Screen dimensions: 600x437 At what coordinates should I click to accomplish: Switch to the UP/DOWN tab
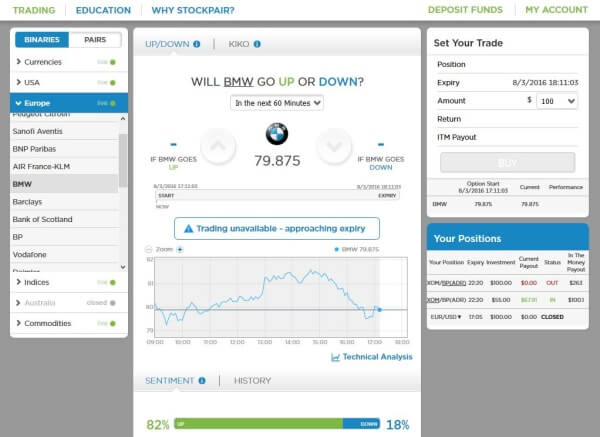pyautogui.click(x=167, y=44)
